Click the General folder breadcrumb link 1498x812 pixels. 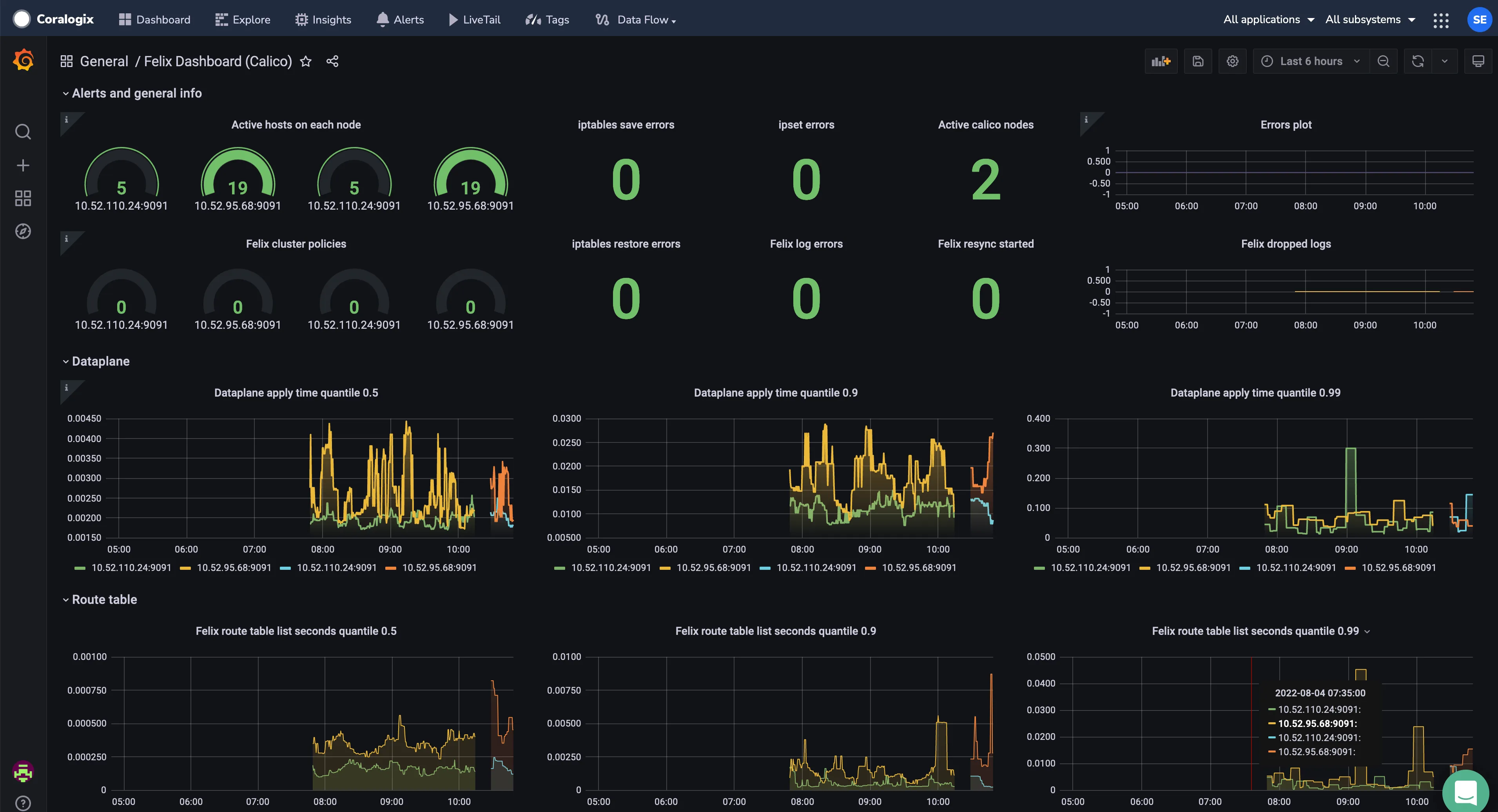tap(104, 62)
